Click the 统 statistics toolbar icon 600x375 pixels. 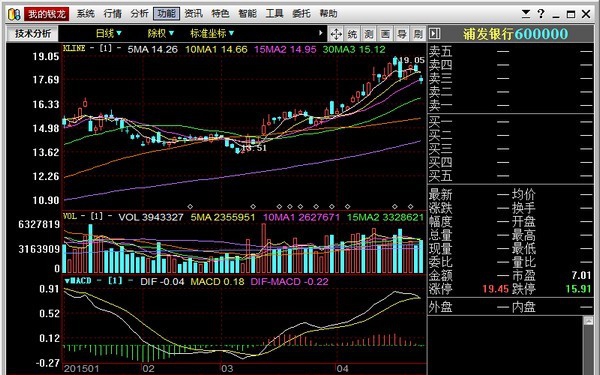(x=352, y=34)
